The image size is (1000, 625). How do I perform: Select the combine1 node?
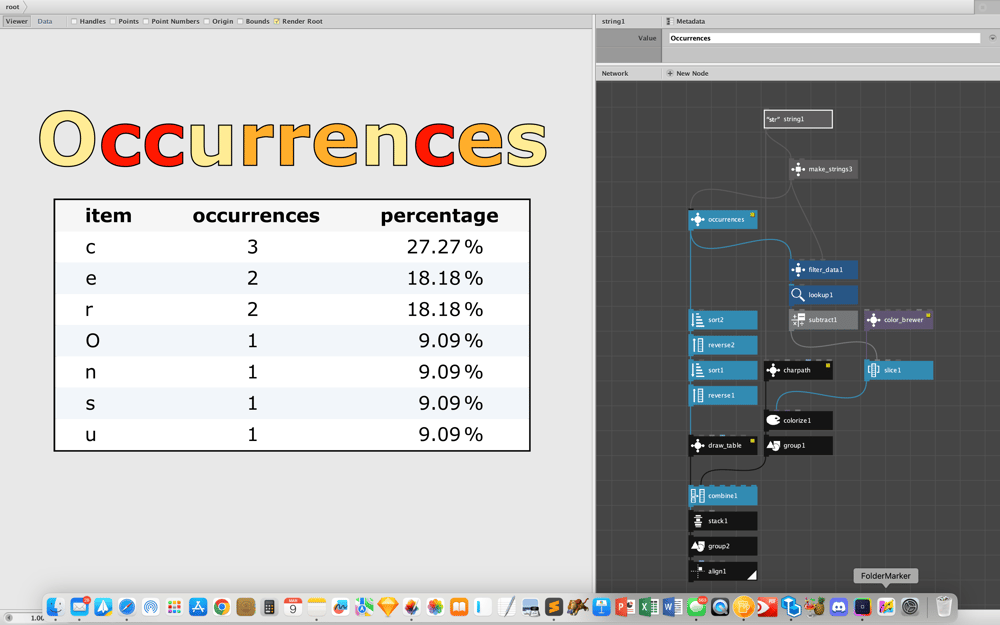point(723,496)
